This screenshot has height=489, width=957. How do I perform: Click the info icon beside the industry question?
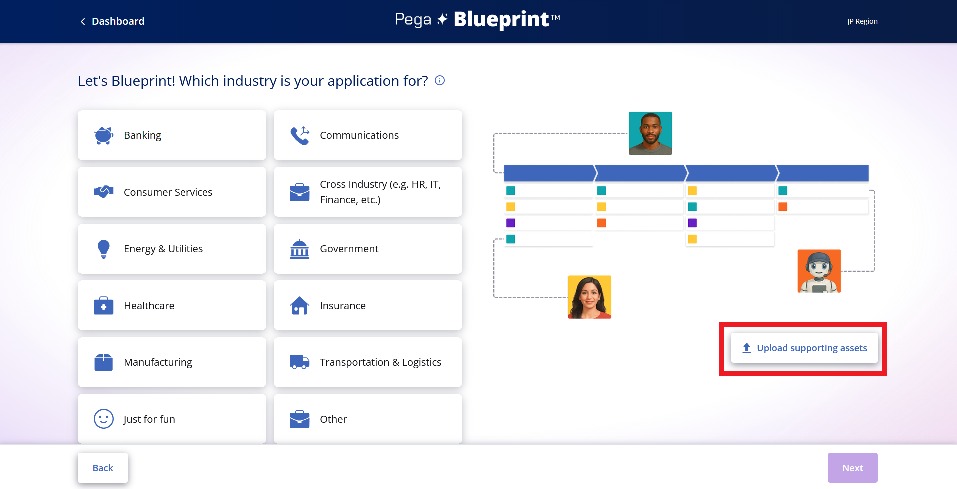(x=439, y=81)
